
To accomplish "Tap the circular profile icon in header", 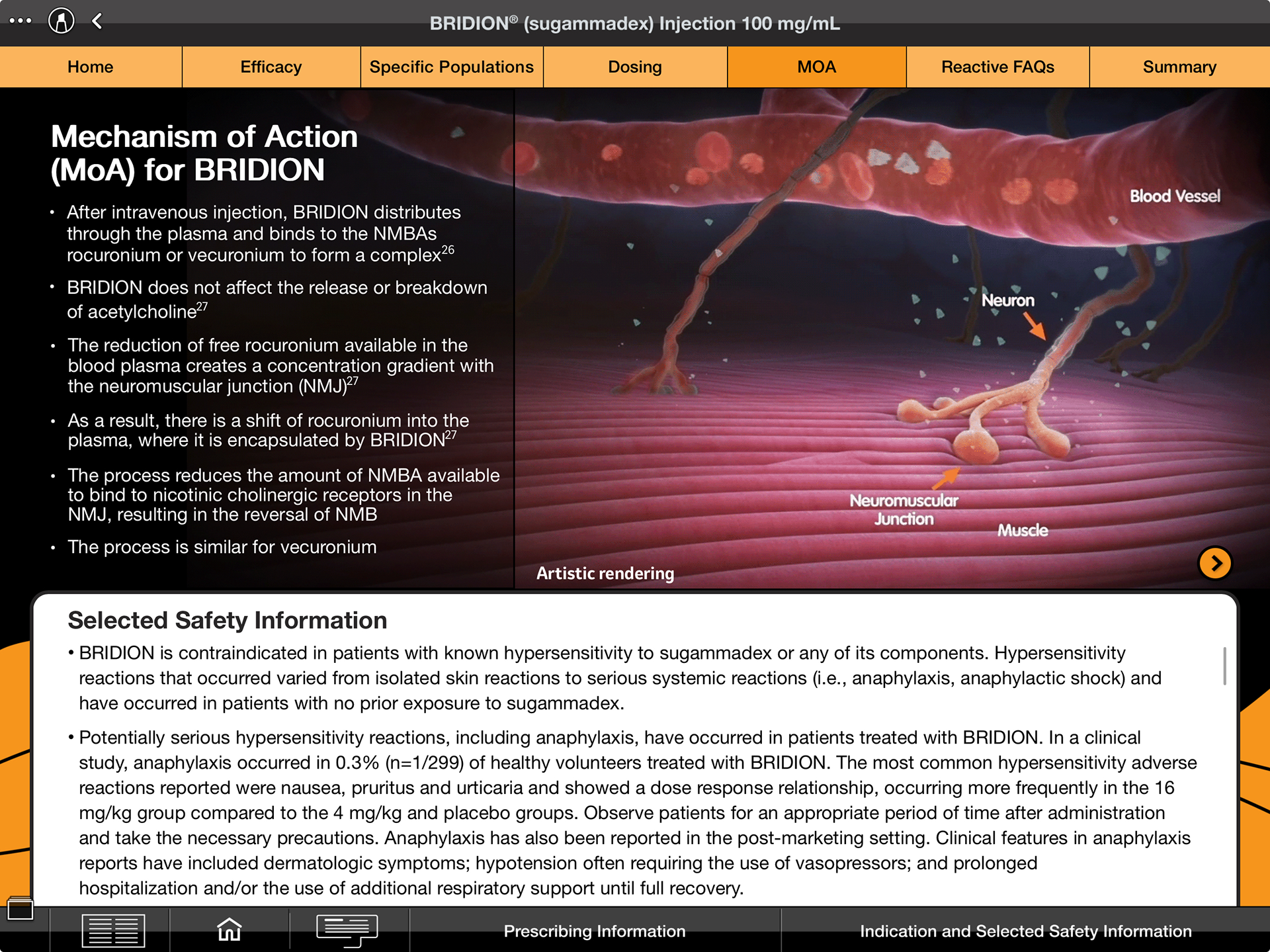I will 62,21.
